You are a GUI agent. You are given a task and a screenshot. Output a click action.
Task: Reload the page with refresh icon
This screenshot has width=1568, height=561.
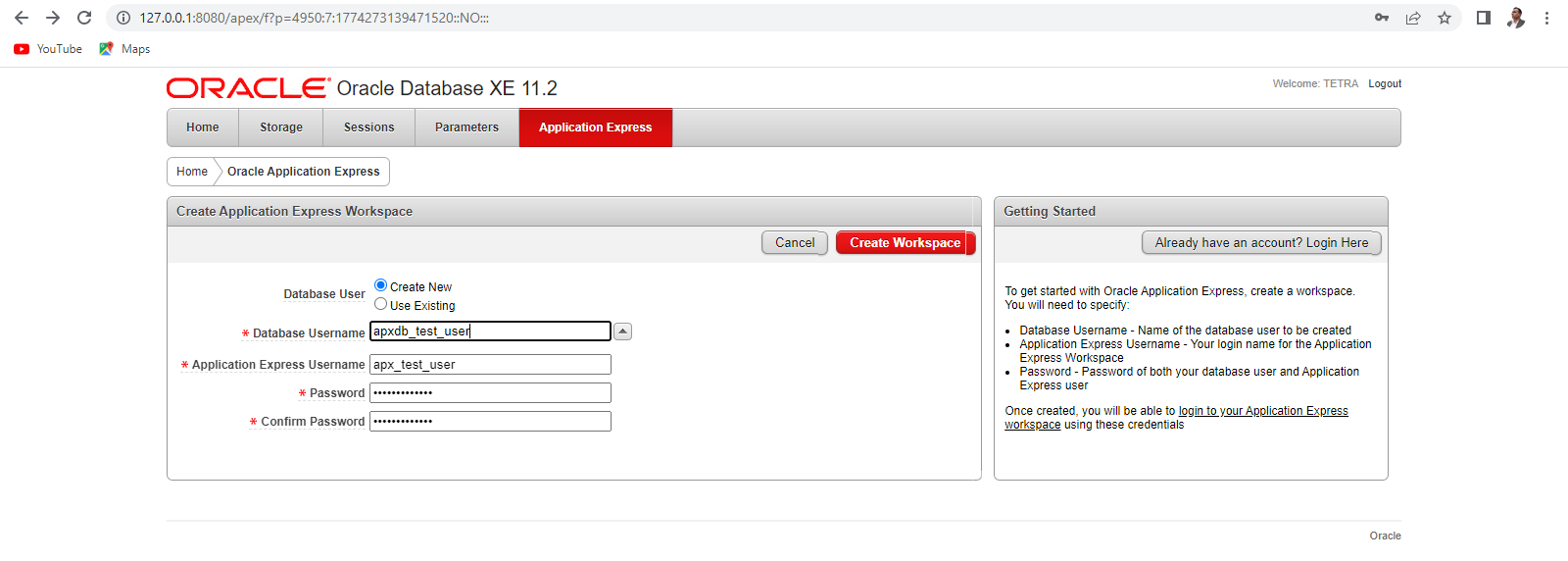(x=84, y=18)
